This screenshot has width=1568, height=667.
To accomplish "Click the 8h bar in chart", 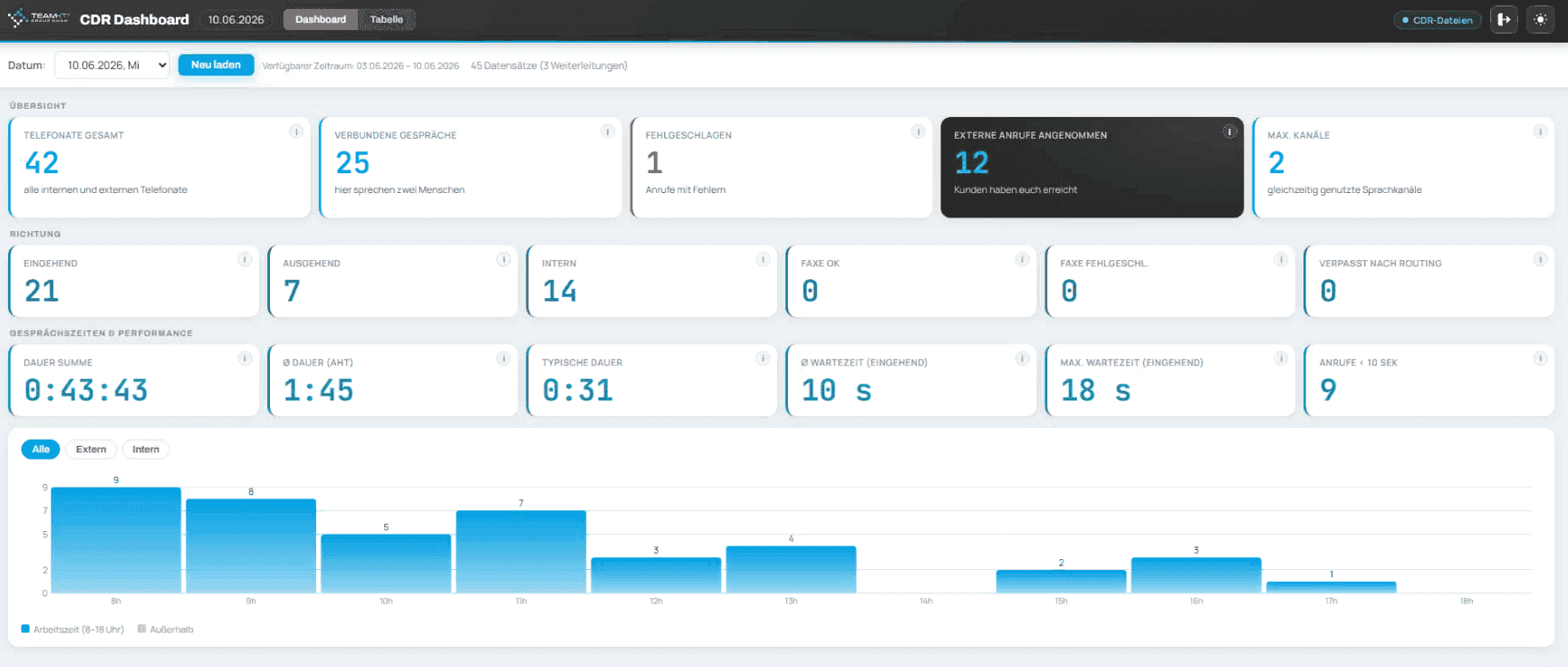I will (116, 540).
